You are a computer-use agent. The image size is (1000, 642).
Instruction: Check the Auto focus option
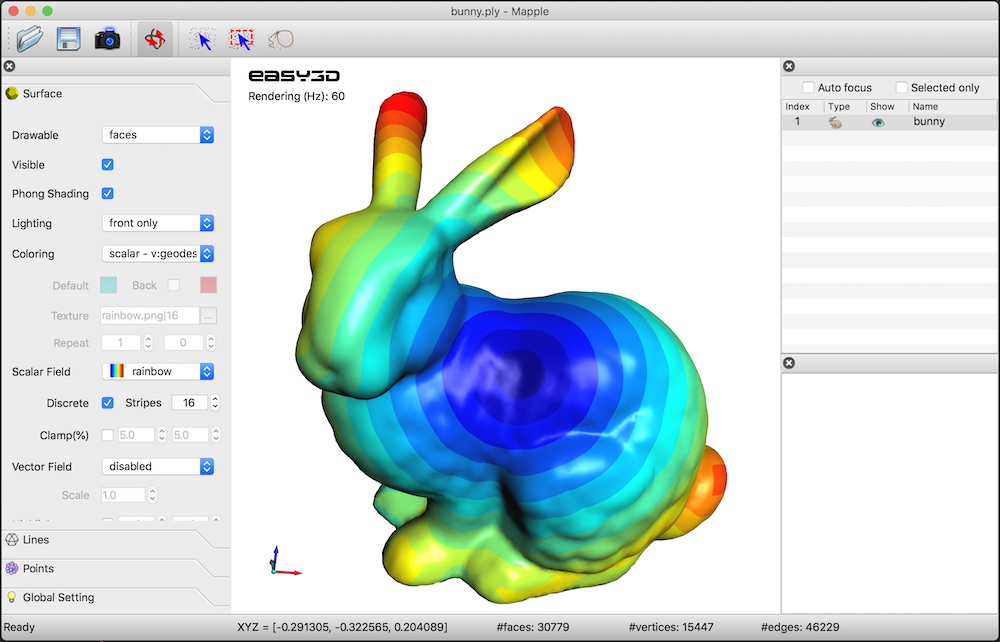pyautogui.click(x=808, y=87)
